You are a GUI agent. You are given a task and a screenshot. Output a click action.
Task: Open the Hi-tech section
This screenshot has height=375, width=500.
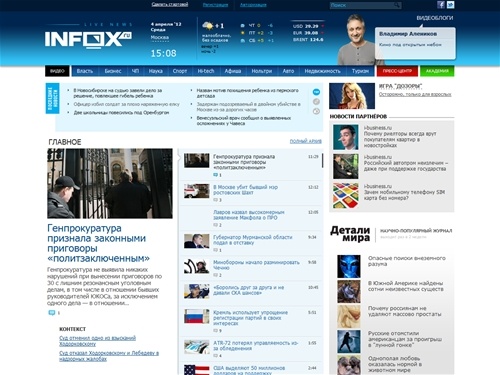[206, 71]
